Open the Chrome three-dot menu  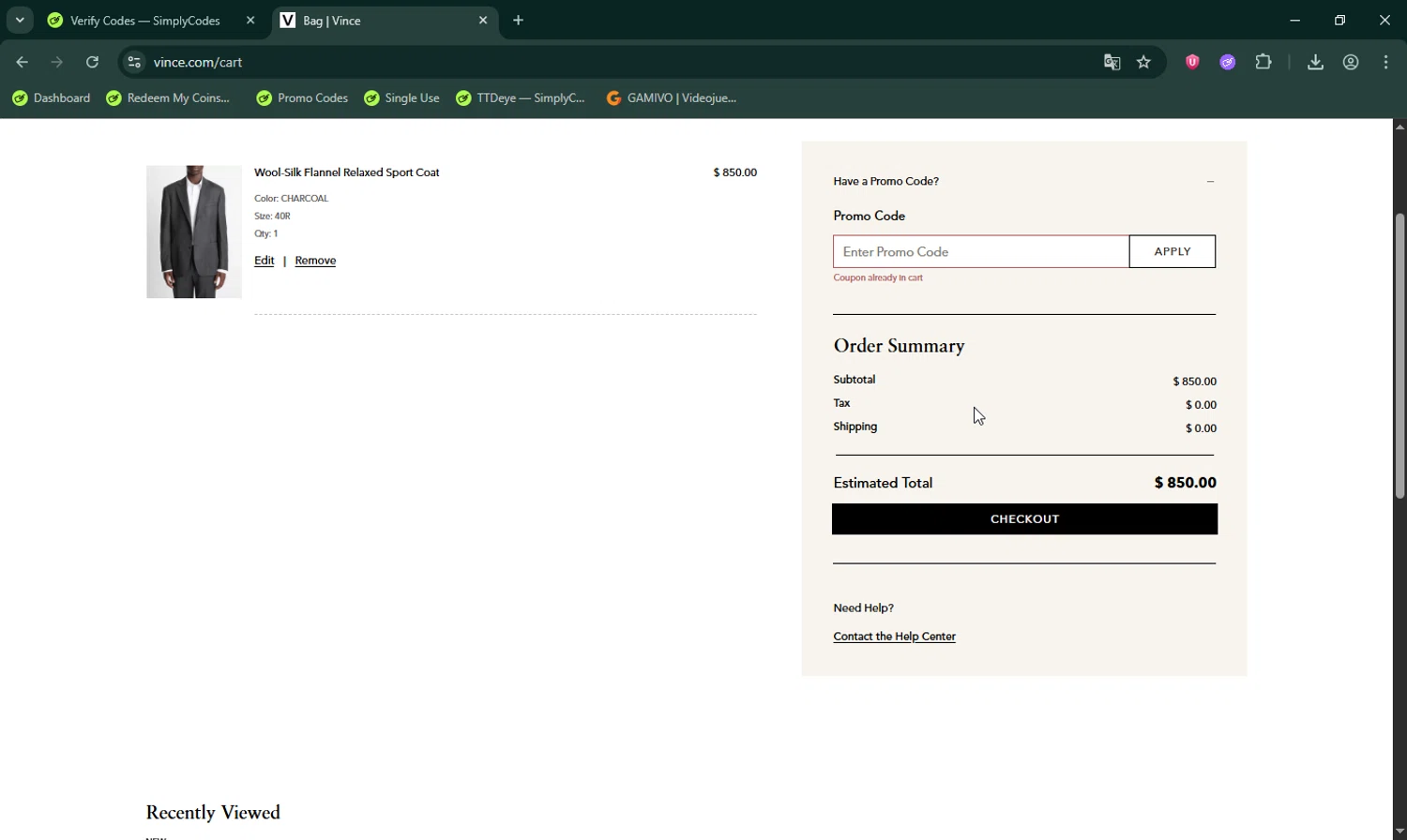point(1386,63)
